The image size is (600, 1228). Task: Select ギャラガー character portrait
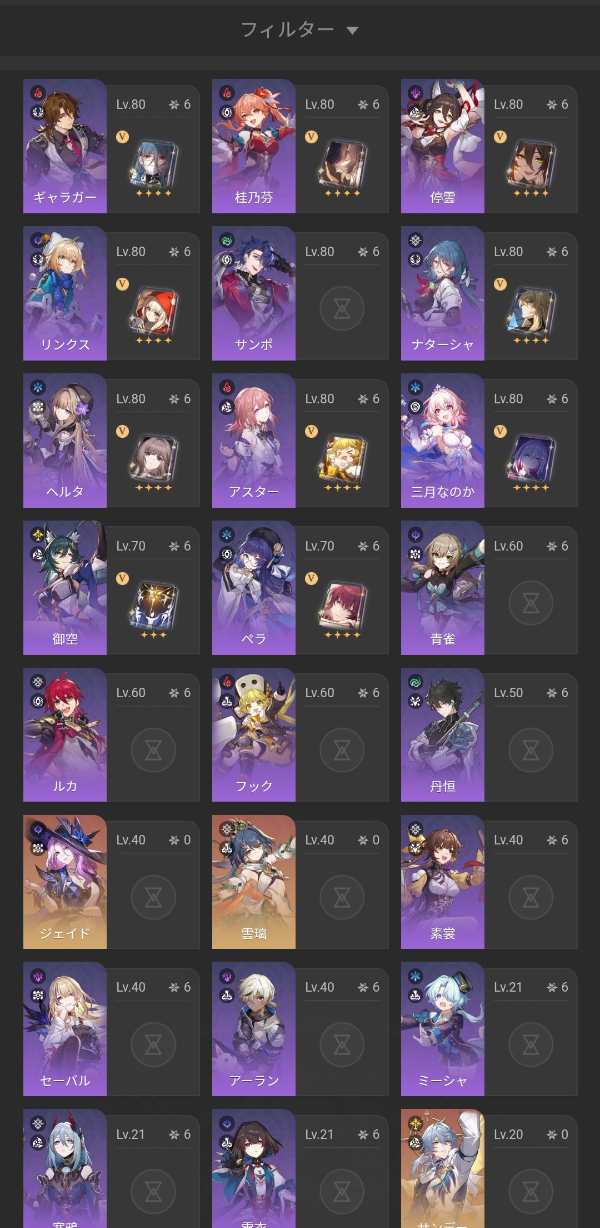[64, 146]
